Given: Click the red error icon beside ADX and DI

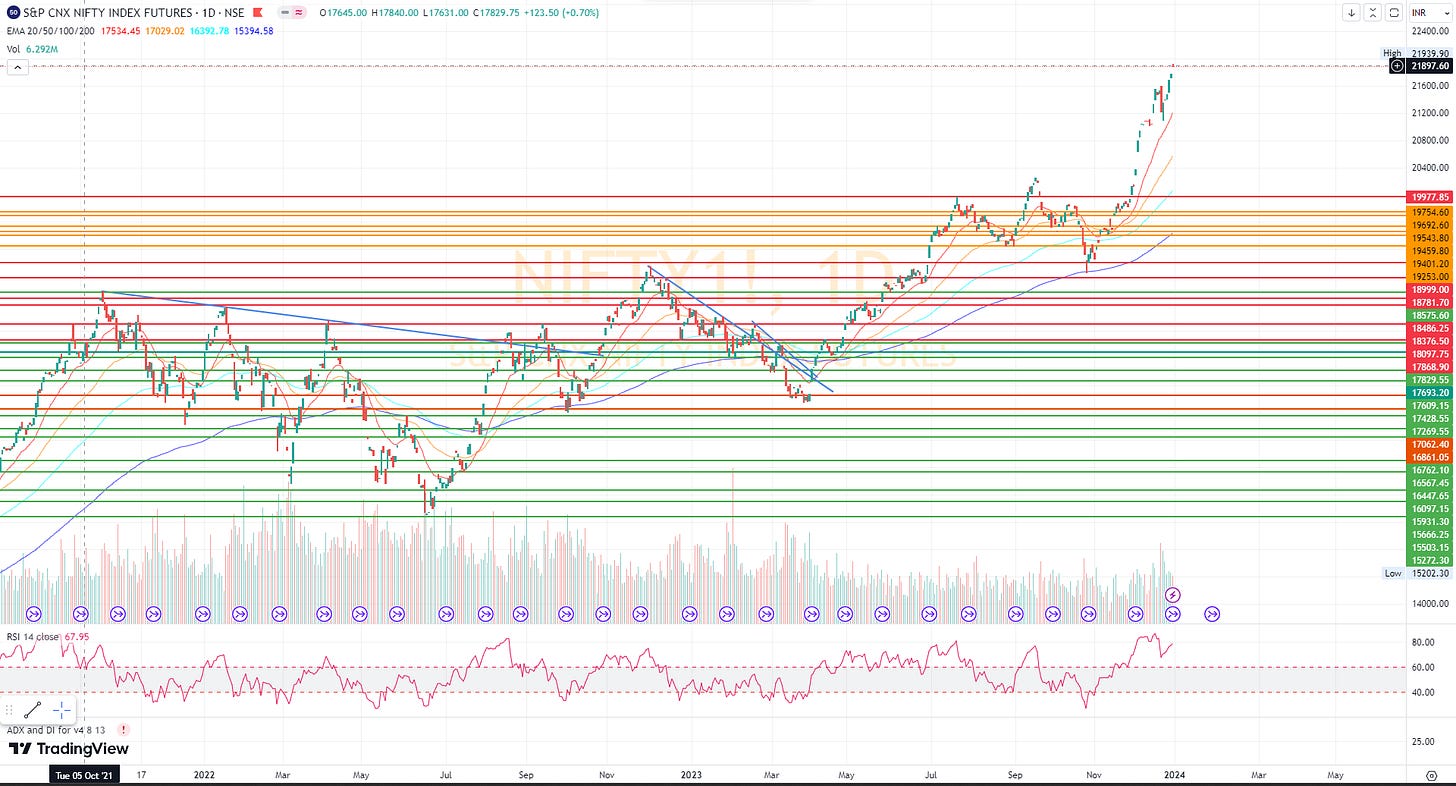Looking at the screenshot, I should [123, 731].
